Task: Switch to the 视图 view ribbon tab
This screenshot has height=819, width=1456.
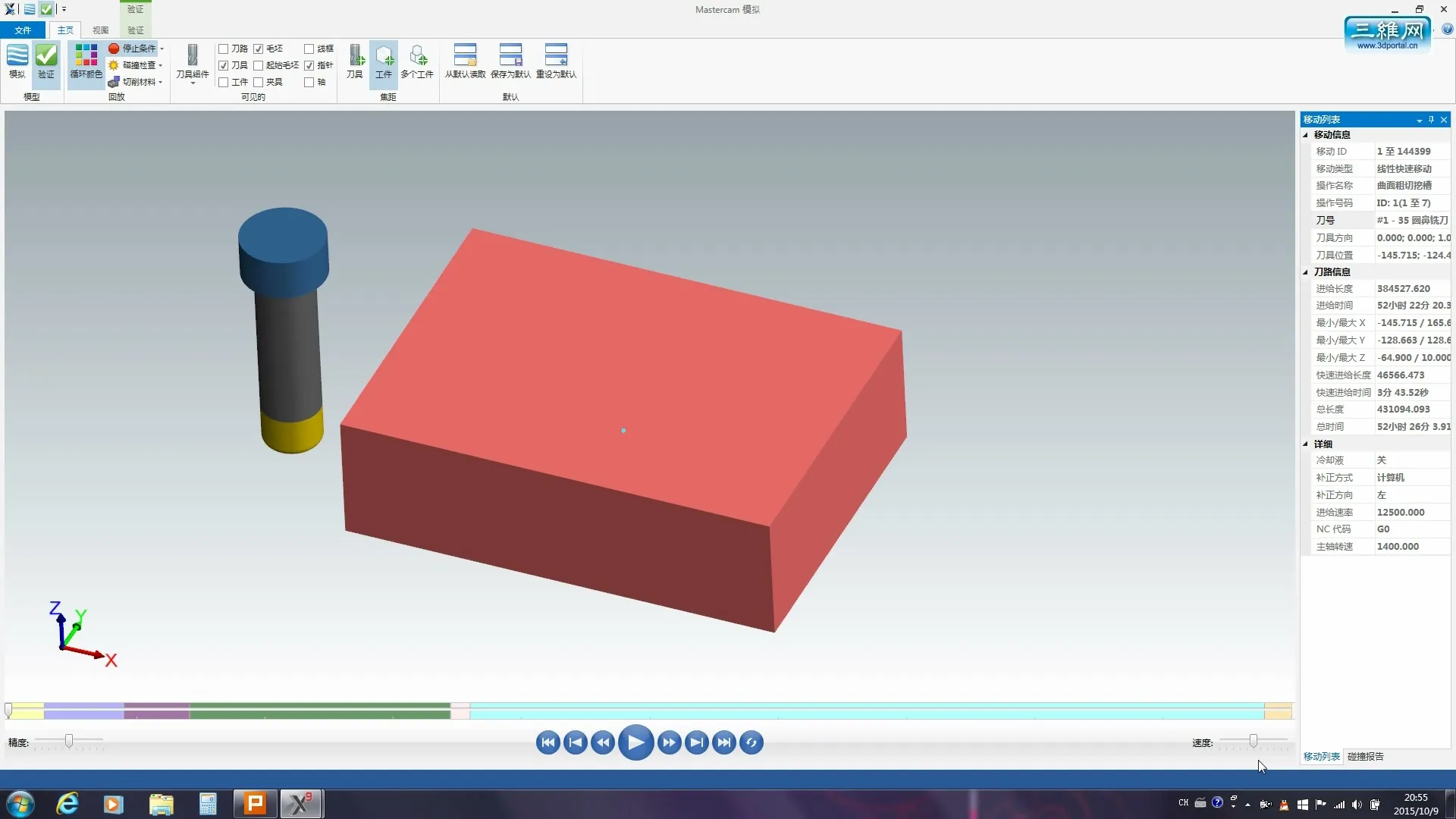Action: (x=100, y=30)
